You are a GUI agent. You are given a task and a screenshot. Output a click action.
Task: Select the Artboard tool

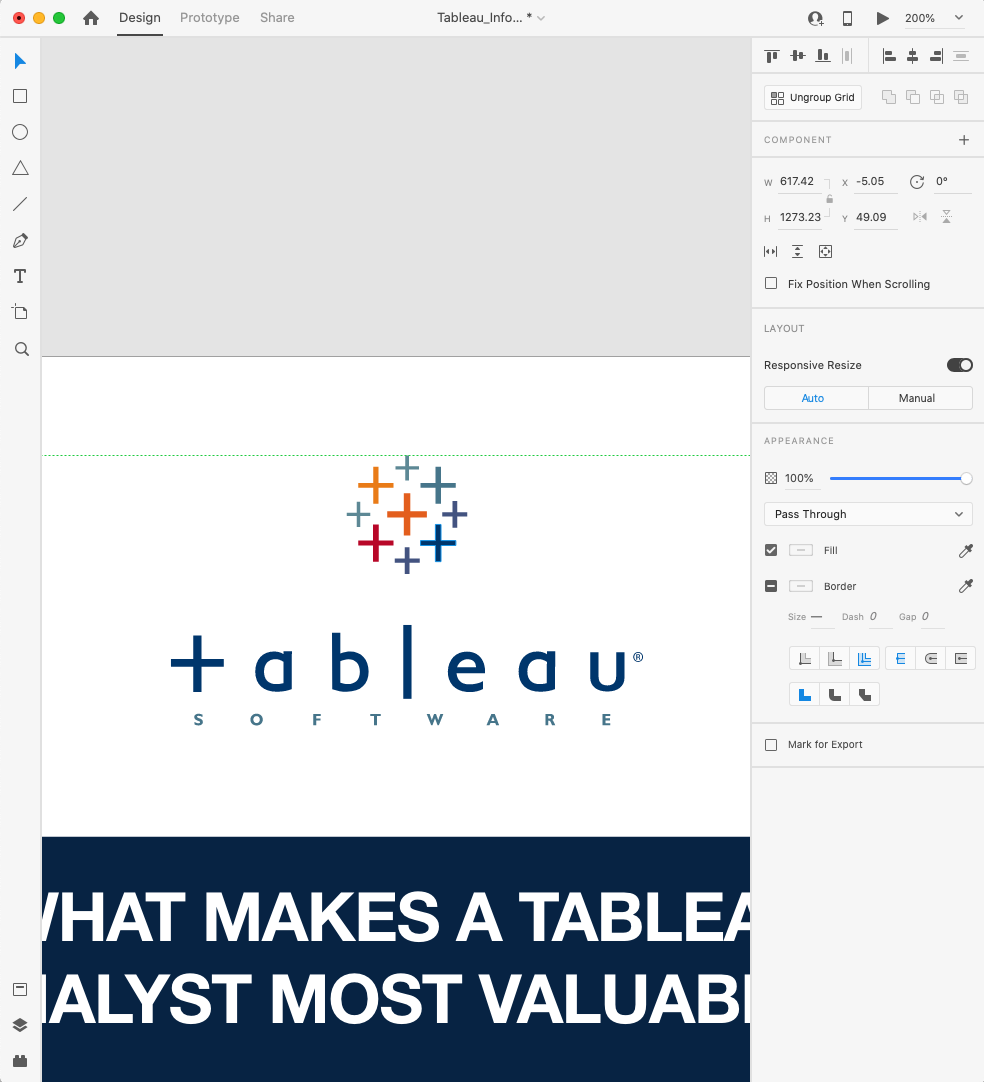click(x=20, y=312)
